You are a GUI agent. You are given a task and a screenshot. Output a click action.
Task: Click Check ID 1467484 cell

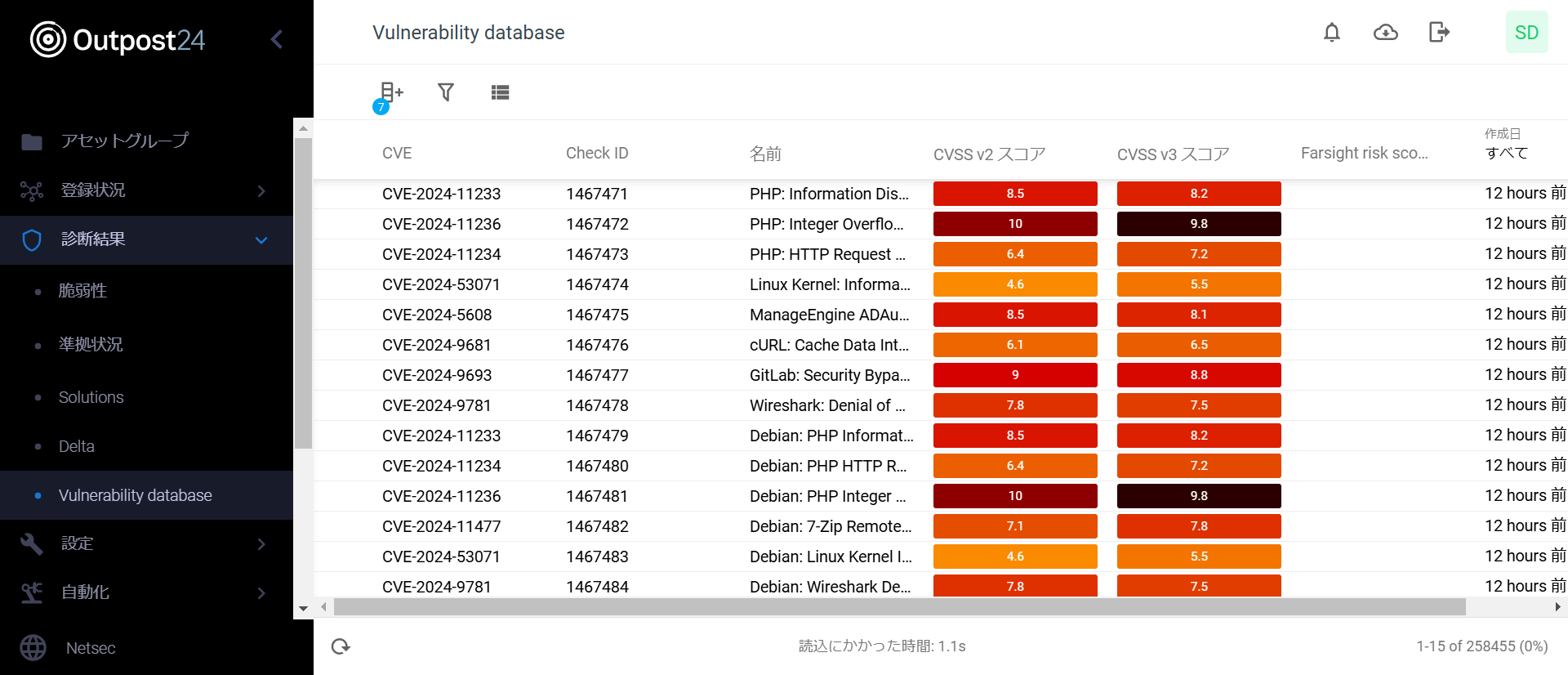[x=597, y=587]
